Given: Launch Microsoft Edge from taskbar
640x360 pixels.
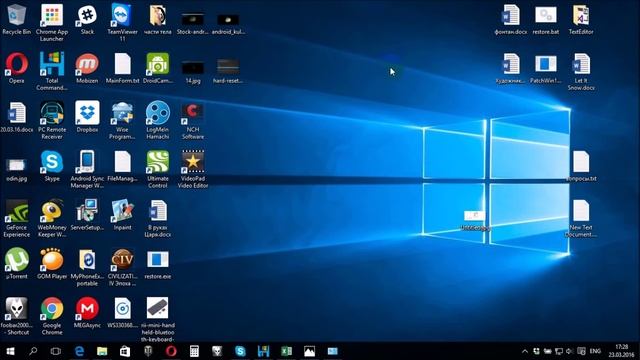Looking at the screenshot, I should [79, 351].
